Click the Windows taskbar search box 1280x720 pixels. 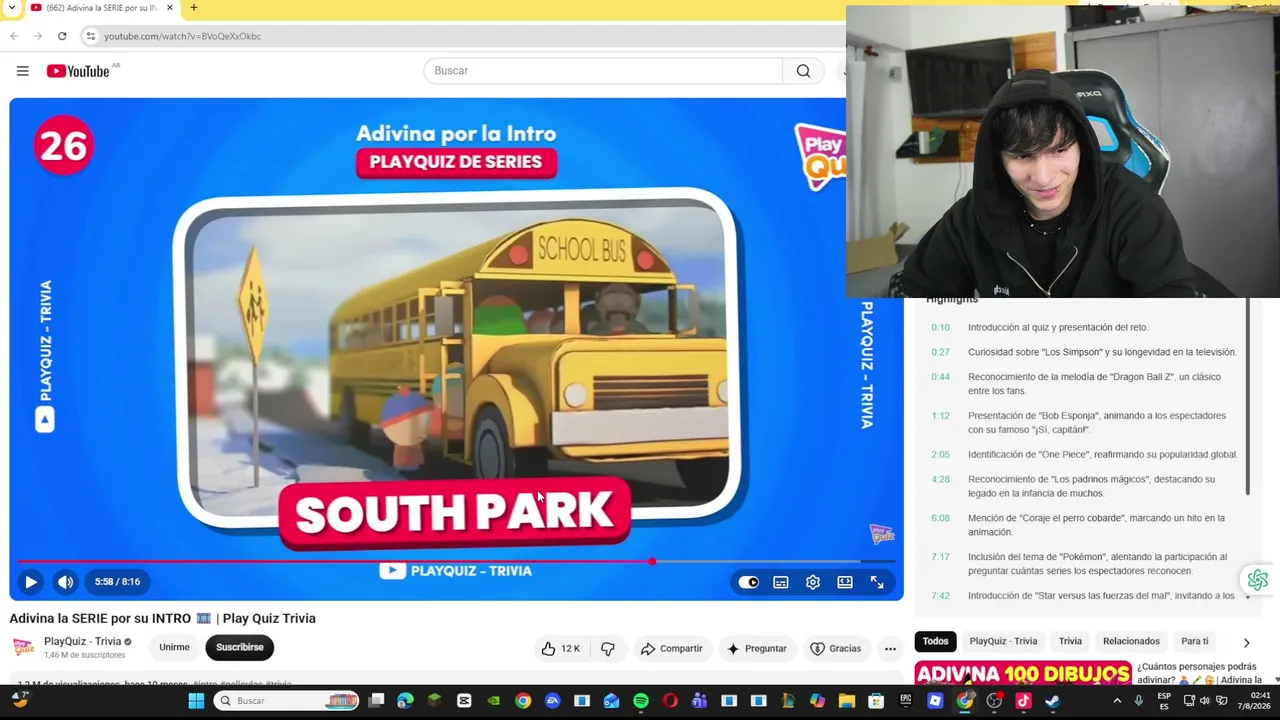click(x=287, y=701)
